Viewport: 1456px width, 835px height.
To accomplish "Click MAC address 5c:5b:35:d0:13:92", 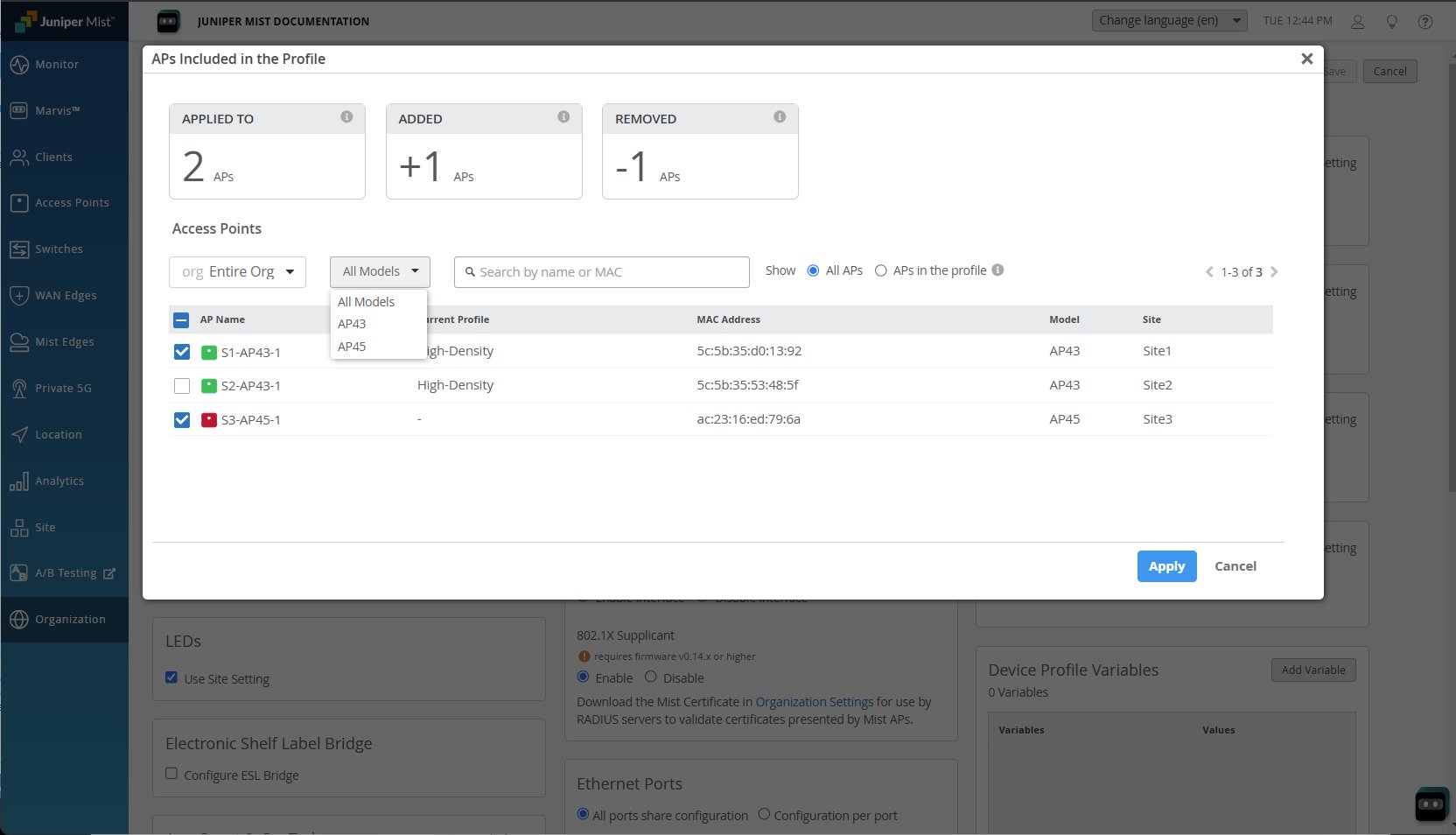I will 749,351.
